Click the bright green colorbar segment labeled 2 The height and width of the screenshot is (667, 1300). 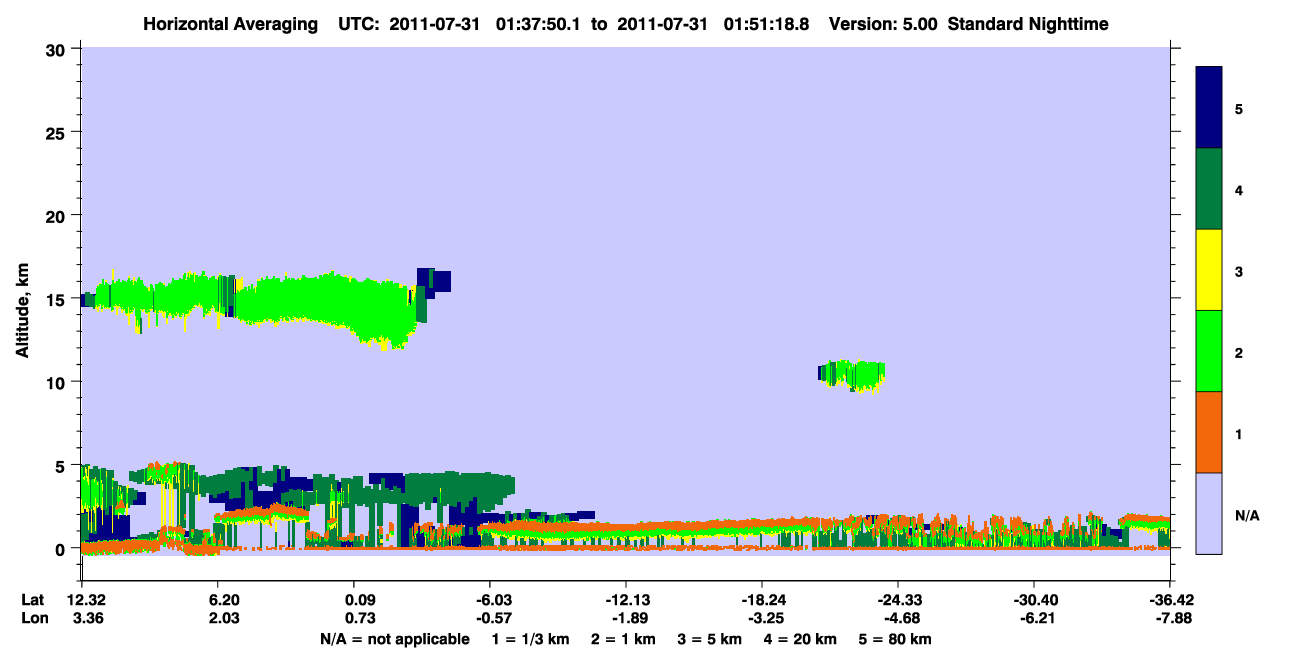pyautogui.click(x=1210, y=351)
